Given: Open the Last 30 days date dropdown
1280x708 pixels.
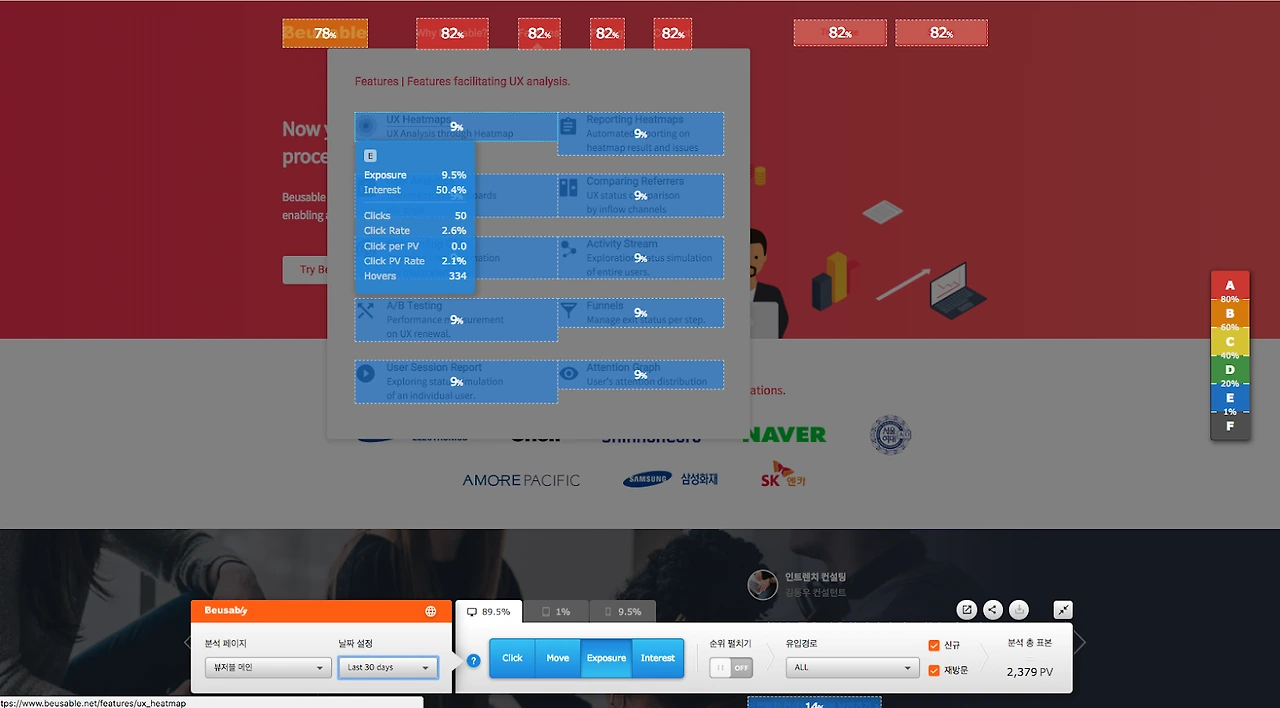Looking at the screenshot, I should [x=388, y=667].
